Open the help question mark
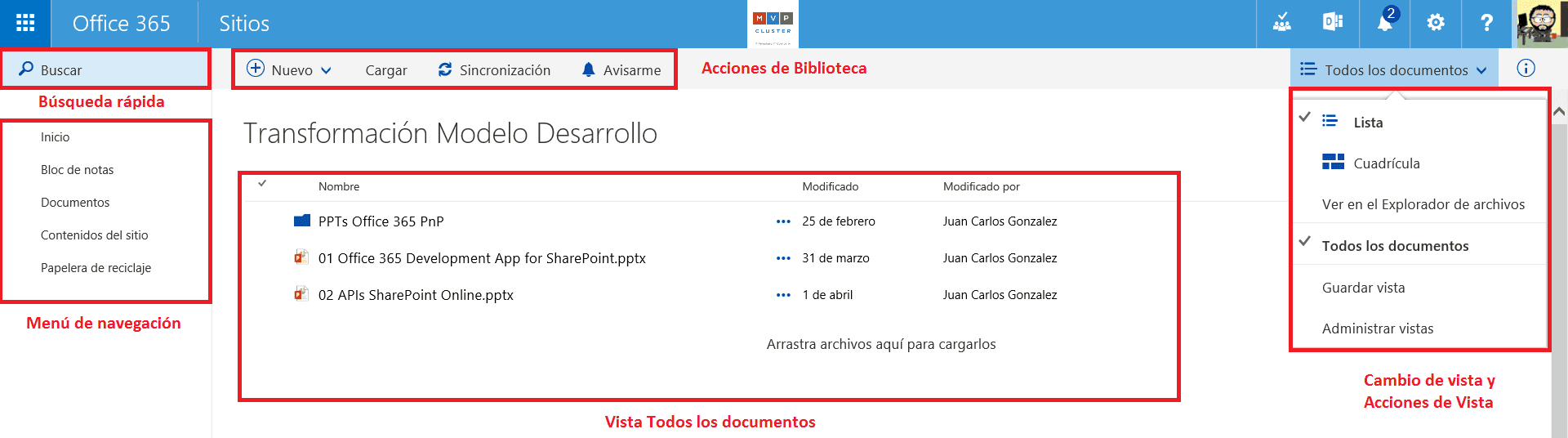This screenshot has height=438, width=1568. pyautogui.click(x=1487, y=23)
